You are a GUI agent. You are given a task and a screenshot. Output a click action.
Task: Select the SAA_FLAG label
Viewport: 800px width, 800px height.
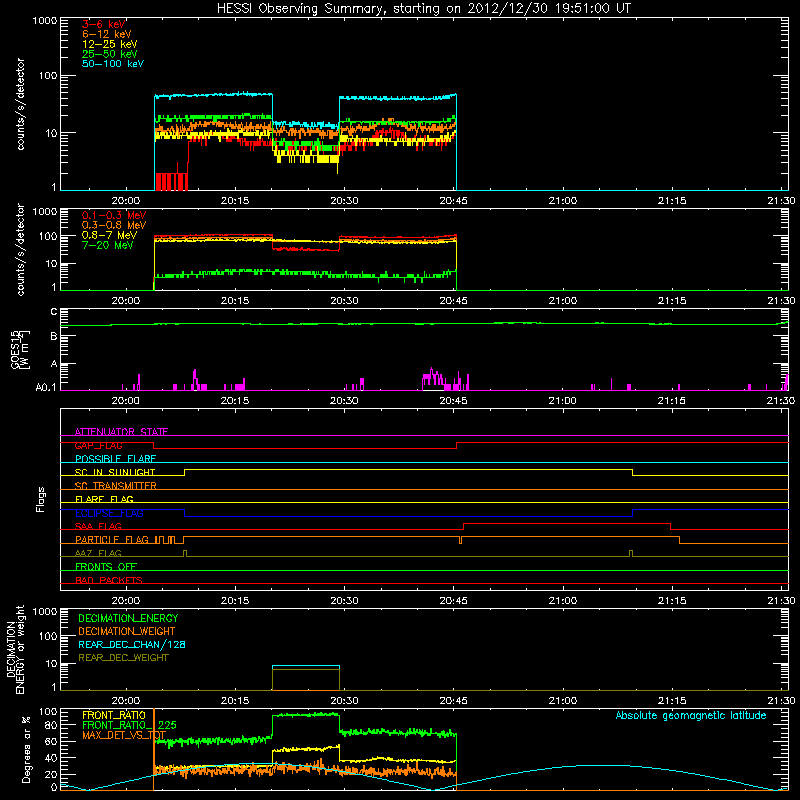(98, 526)
